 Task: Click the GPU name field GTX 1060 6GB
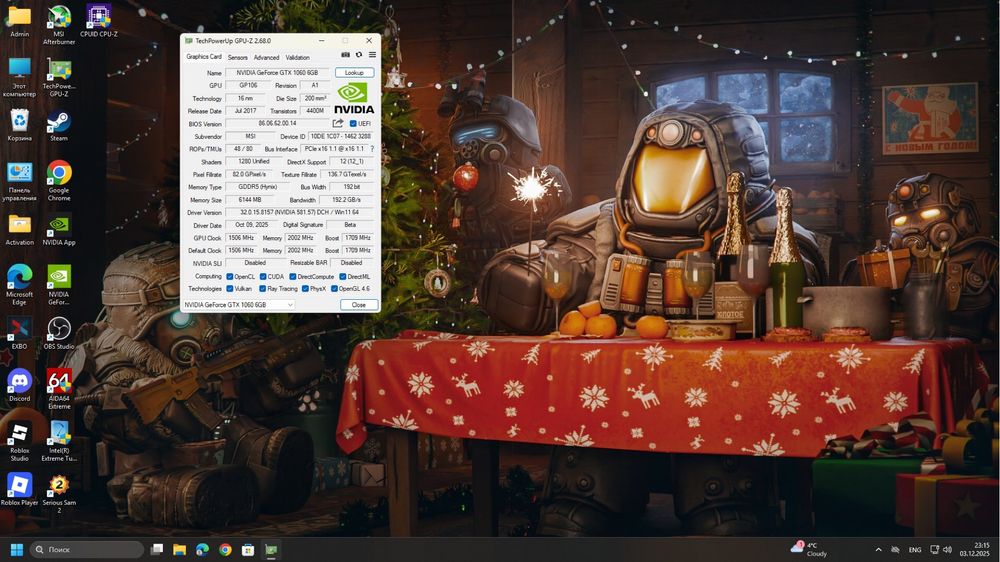(x=277, y=73)
